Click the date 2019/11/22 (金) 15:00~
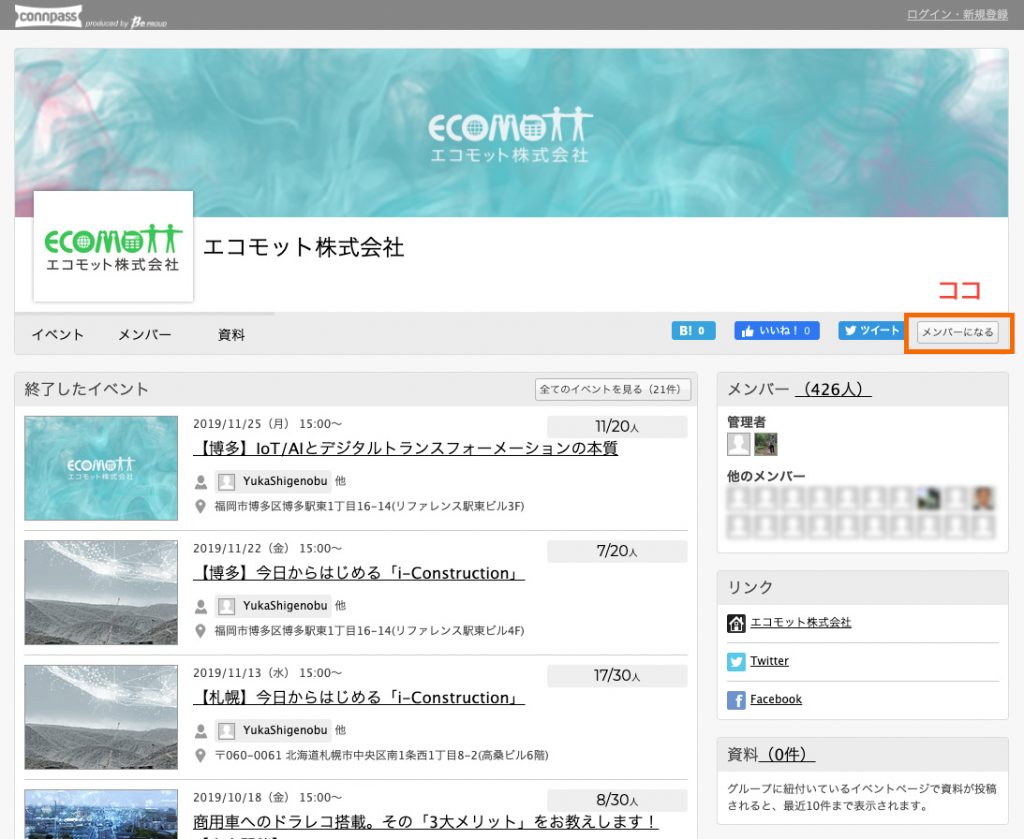This screenshot has width=1024, height=839. pos(267,548)
